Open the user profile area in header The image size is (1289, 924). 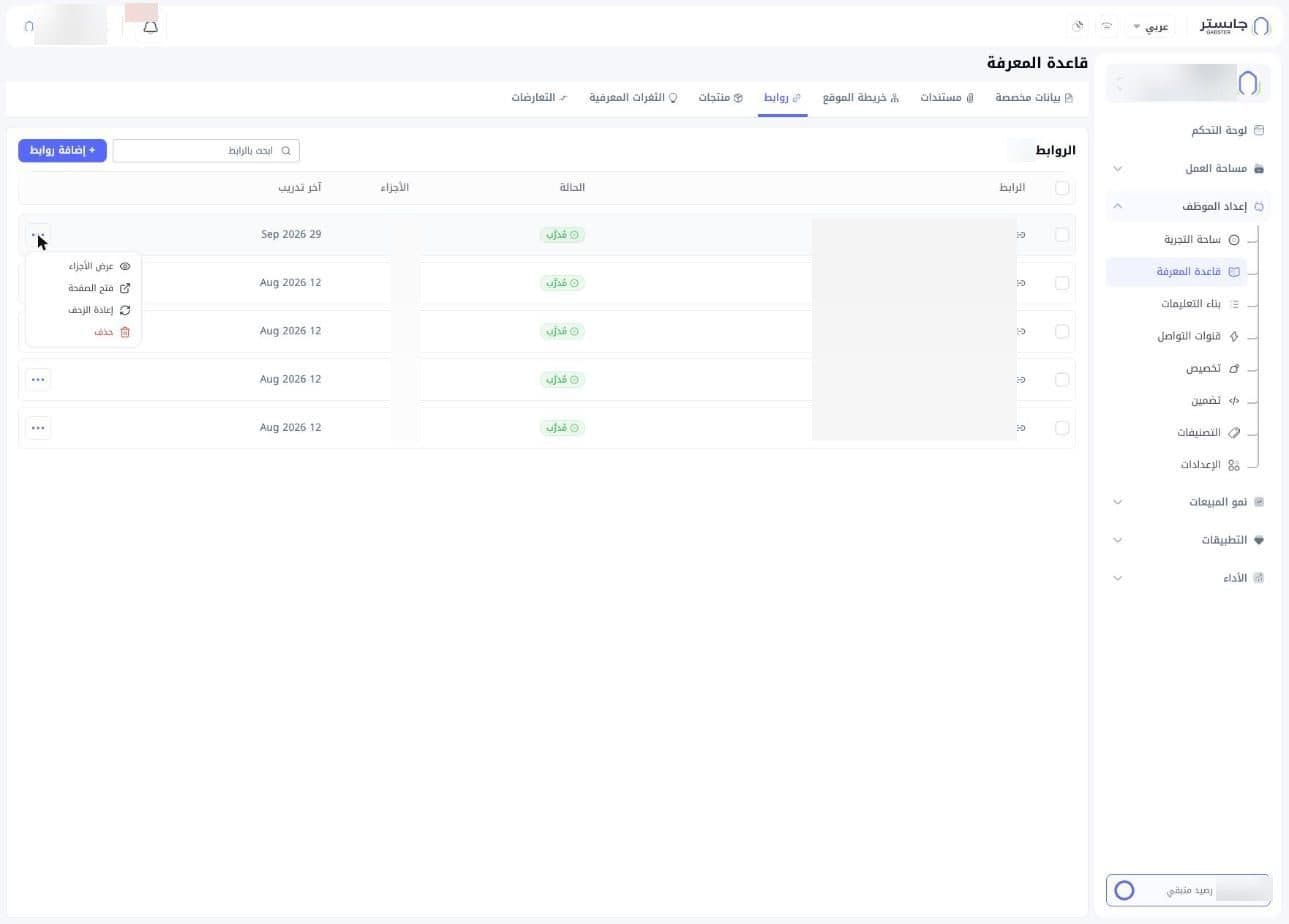pos(65,26)
